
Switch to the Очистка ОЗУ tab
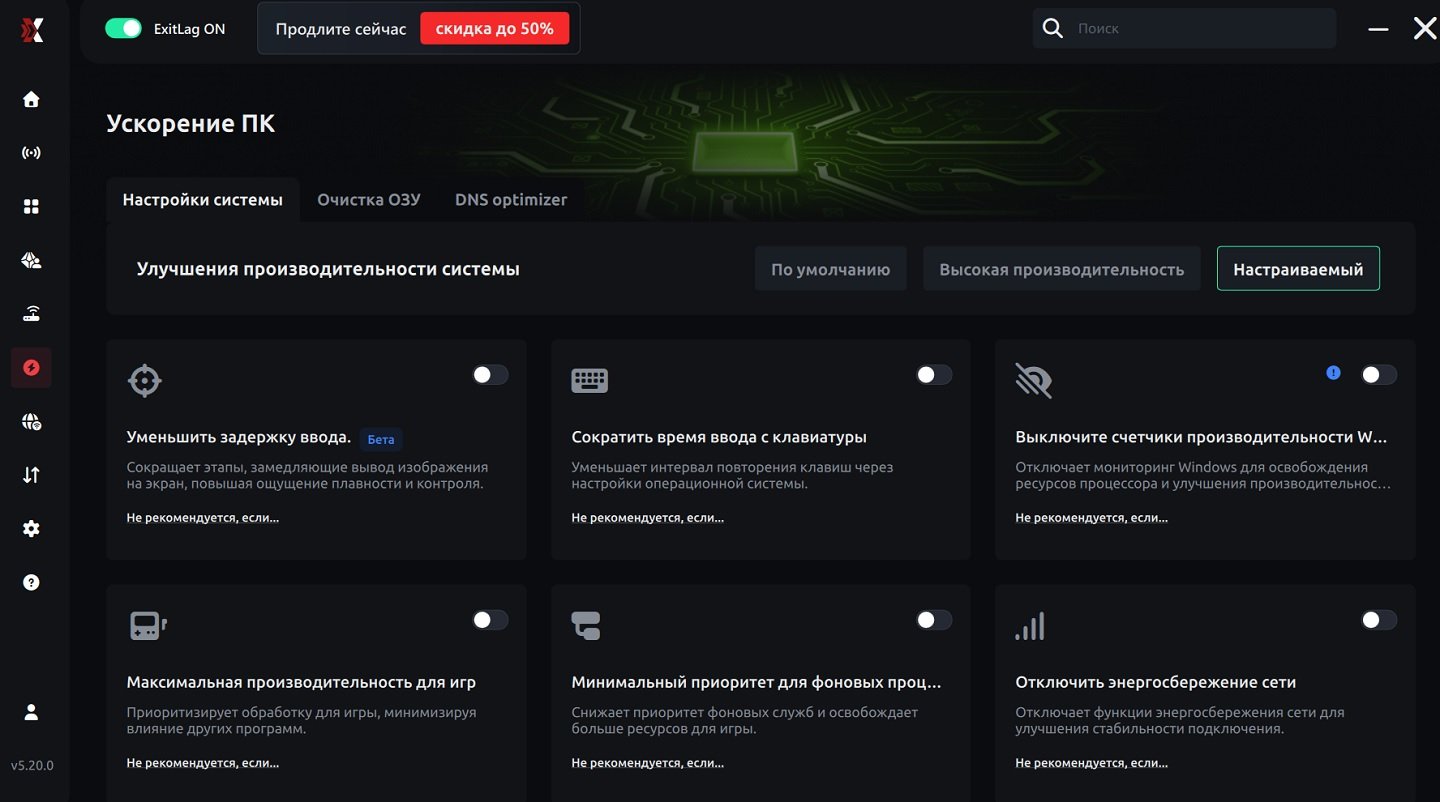(368, 200)
